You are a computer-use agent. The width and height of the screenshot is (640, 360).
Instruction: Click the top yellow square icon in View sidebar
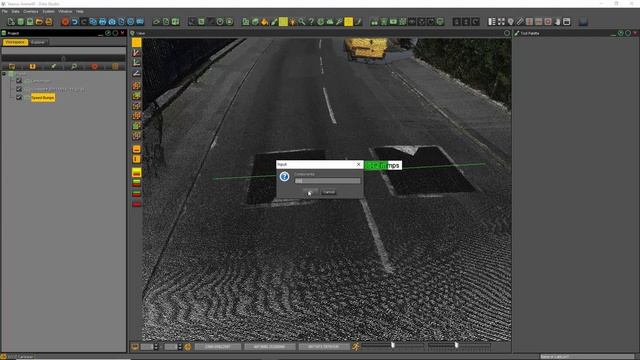(136, 42)
